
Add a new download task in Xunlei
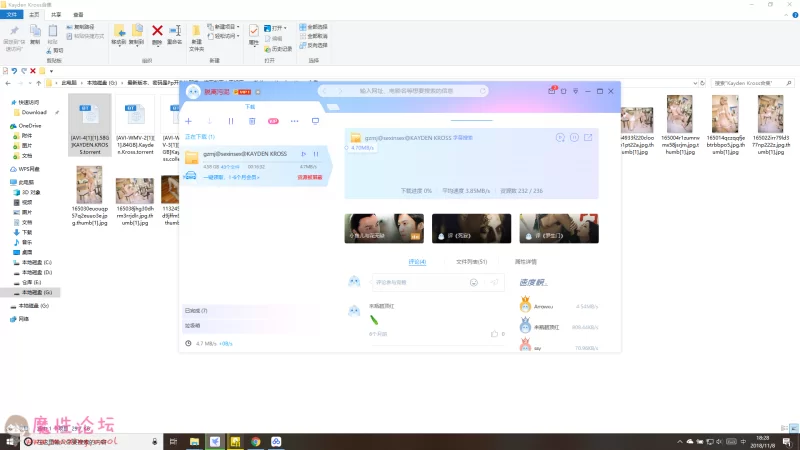(188, 121)
